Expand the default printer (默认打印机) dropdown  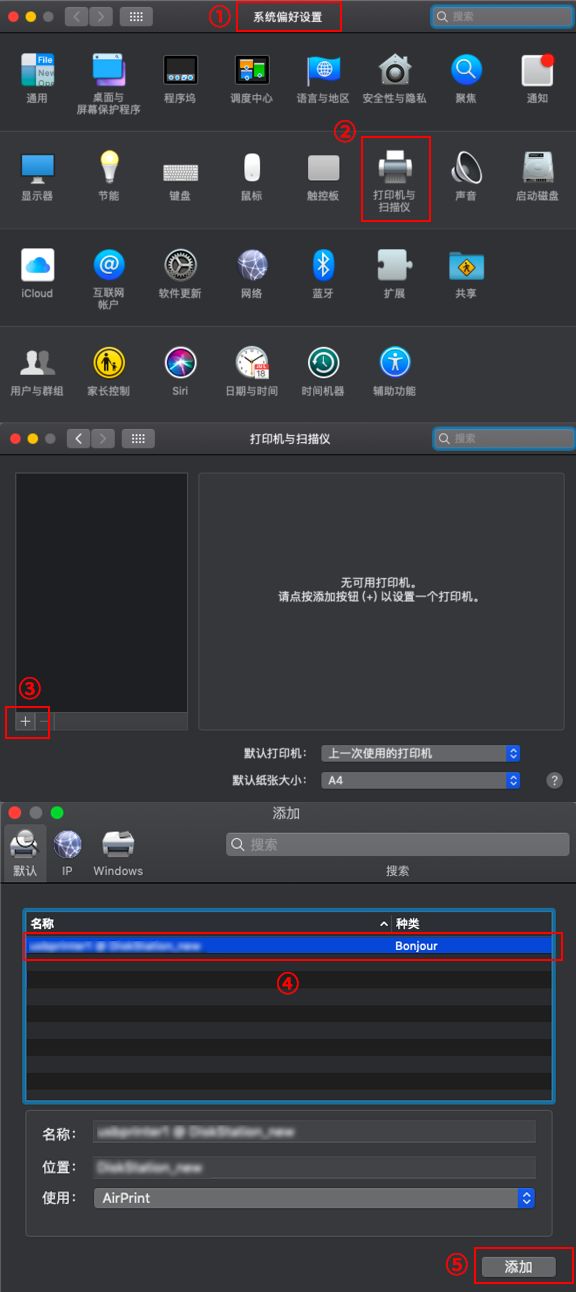click(421, 753)
